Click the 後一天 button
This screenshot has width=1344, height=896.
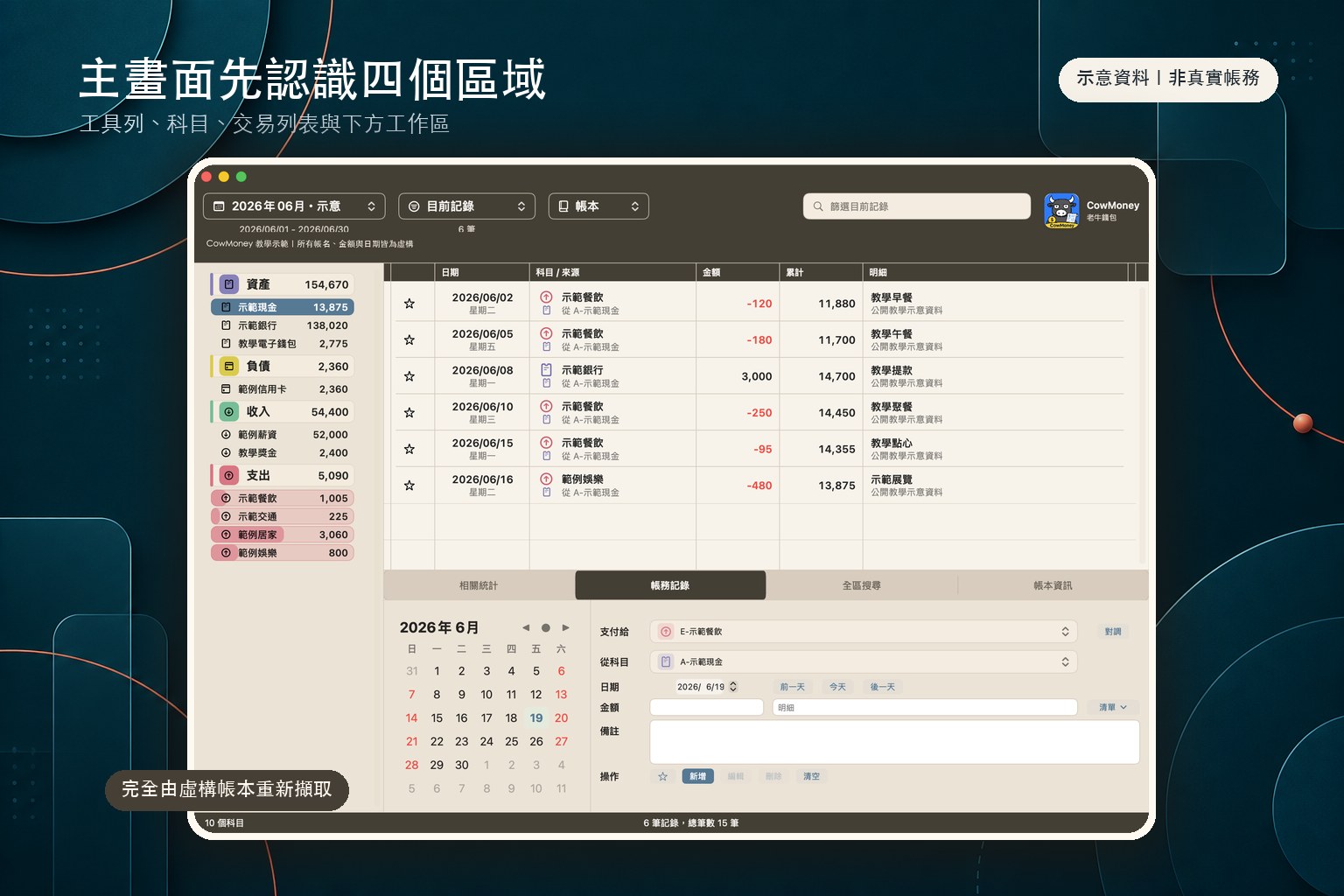tap(883, 687)
